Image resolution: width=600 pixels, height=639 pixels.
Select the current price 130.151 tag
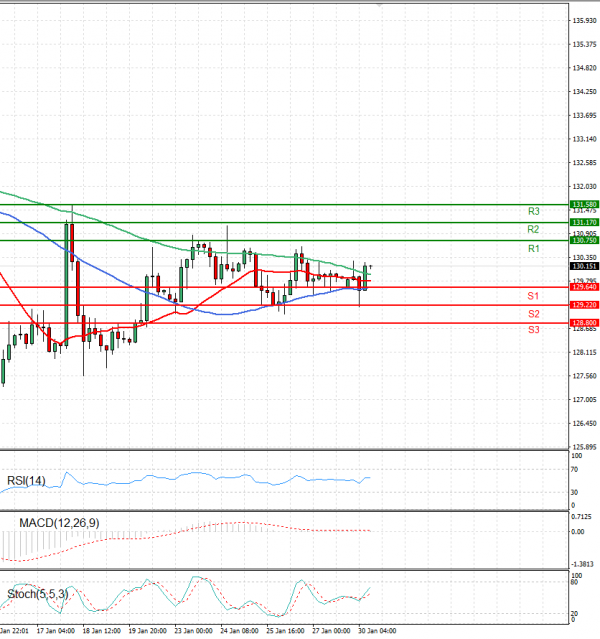[x=585, y=266]
